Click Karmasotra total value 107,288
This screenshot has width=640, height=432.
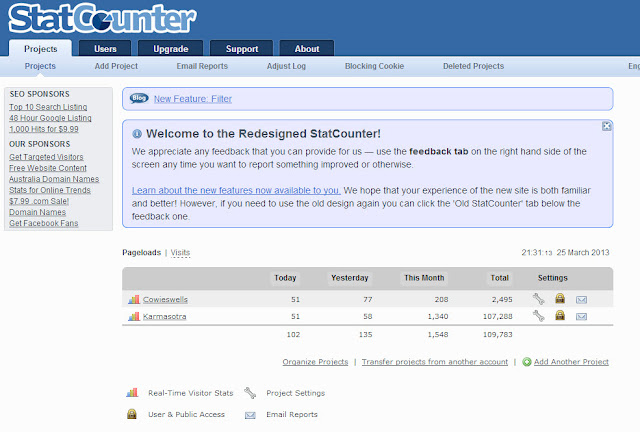point(498,316)
